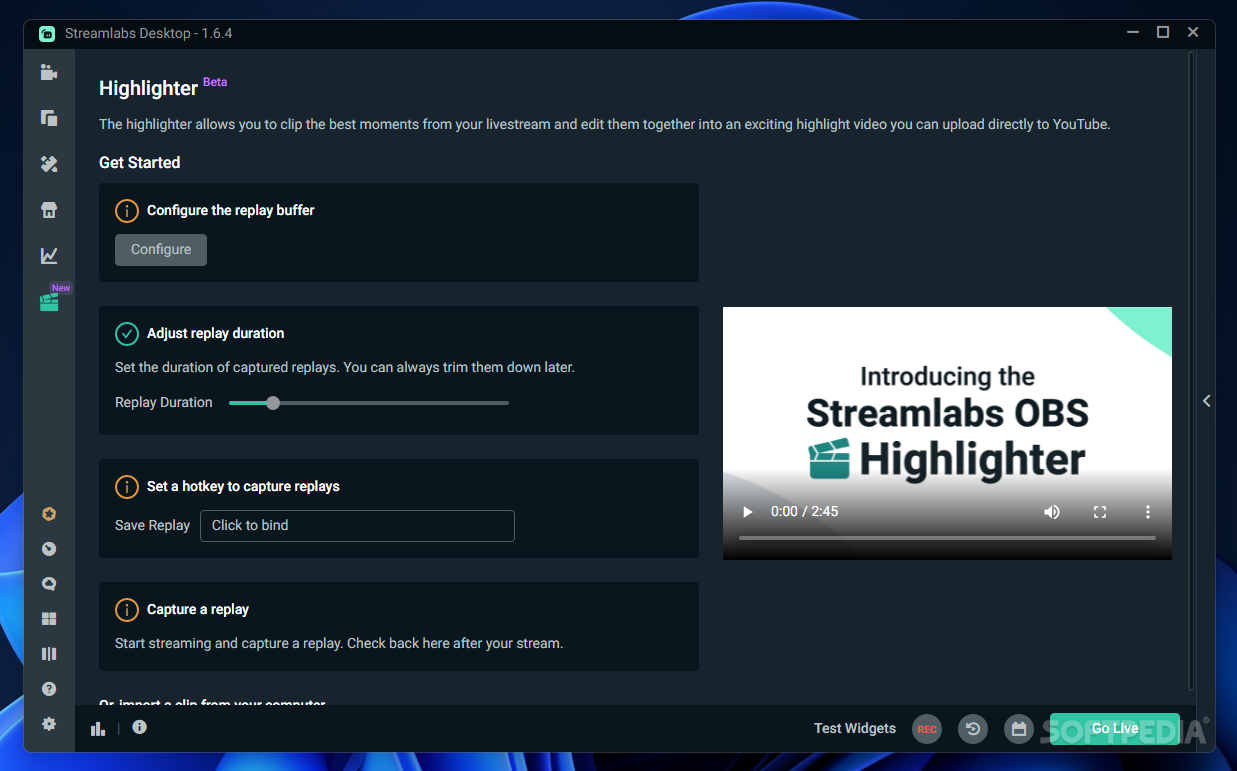Click the info icon in the footer
Image resolution: width=1237 pixels, height=771 pixels.
[140, 727]
